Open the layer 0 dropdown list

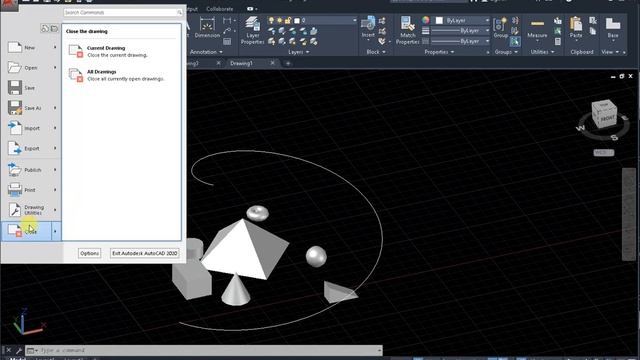tap(354, 20)
